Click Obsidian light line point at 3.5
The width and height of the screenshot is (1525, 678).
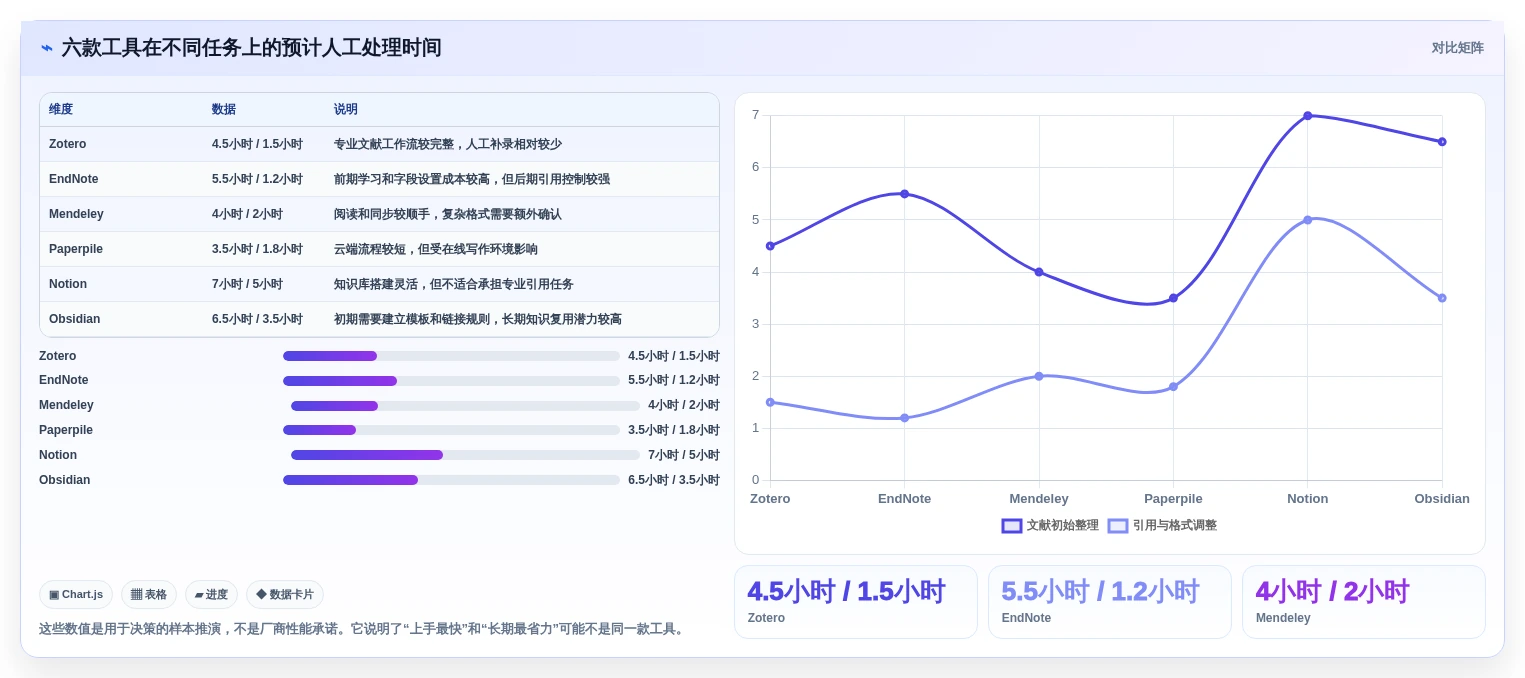pyautogui.click(x=1442, y=298)
